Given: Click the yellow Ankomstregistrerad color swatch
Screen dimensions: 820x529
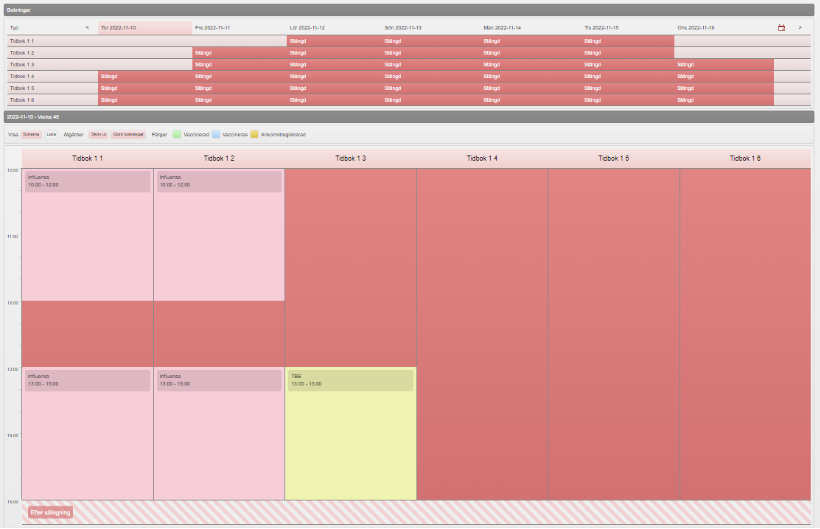Looking at the screenshot, I should click(x=254, y=133).
